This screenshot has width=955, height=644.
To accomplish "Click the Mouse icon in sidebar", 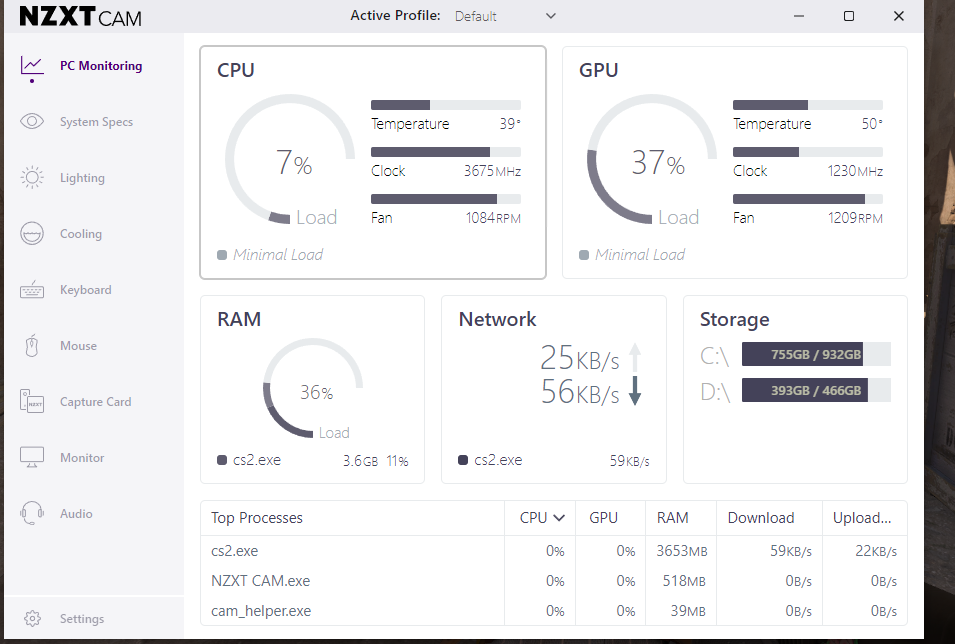I will click(x=32, y=345).
